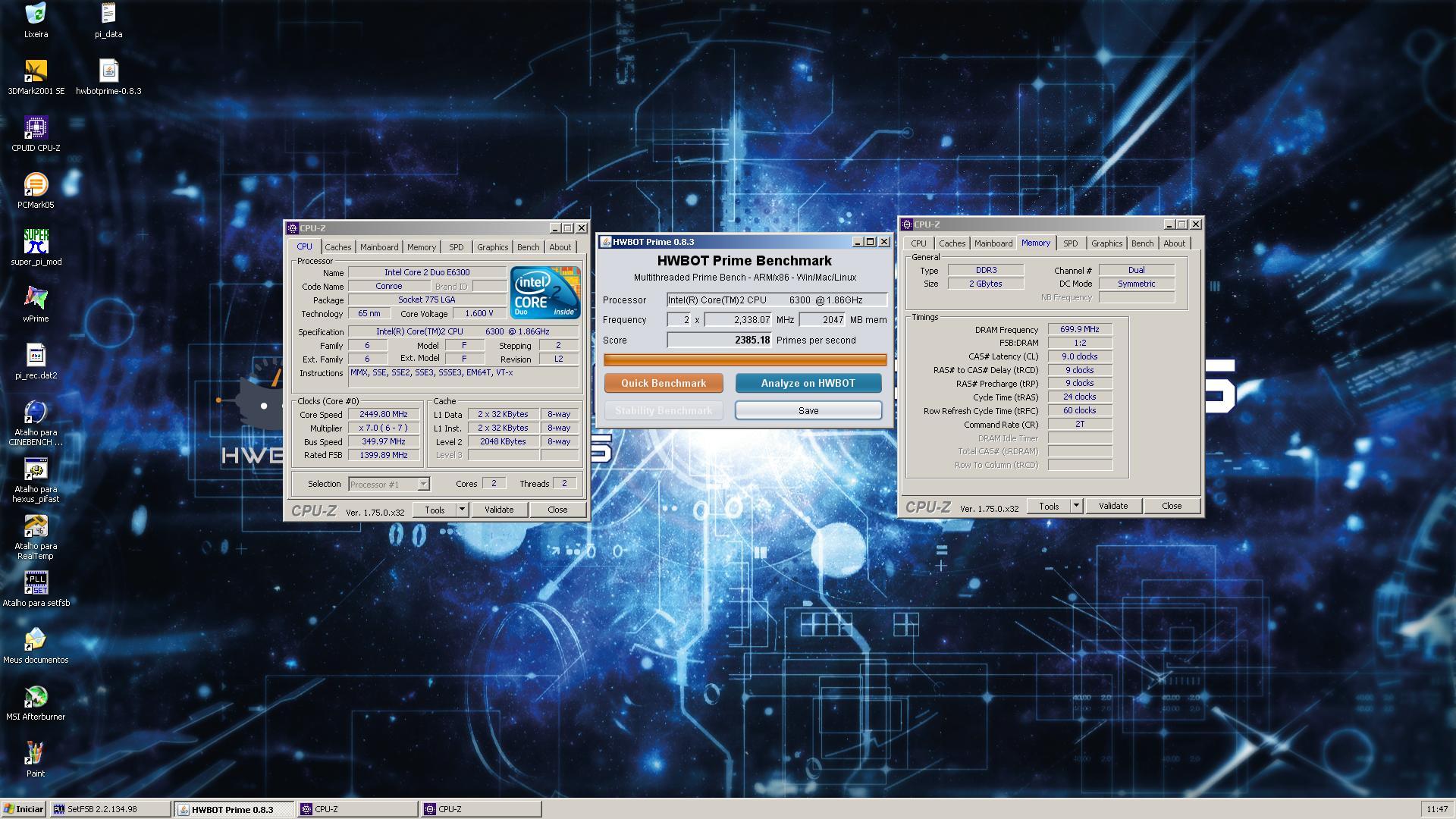Switch to HWBOT Prime 0.8.3 in the taskbar
Viewport: 1456px width, 819px height.
pos(234,809)
